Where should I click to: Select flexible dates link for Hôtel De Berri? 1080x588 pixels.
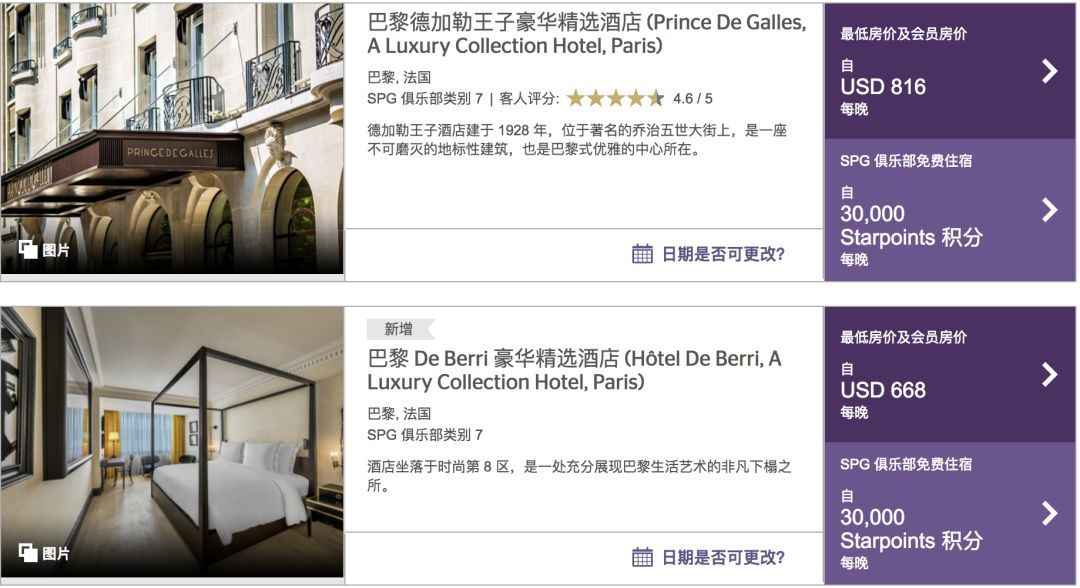pos(723,557)
